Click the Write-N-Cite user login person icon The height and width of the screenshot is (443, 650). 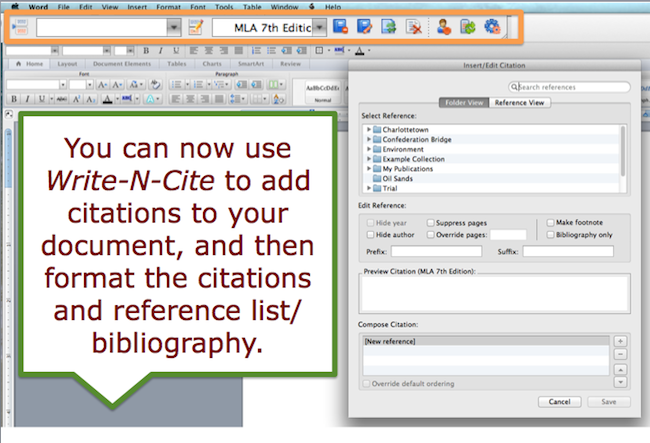point(444,27)
